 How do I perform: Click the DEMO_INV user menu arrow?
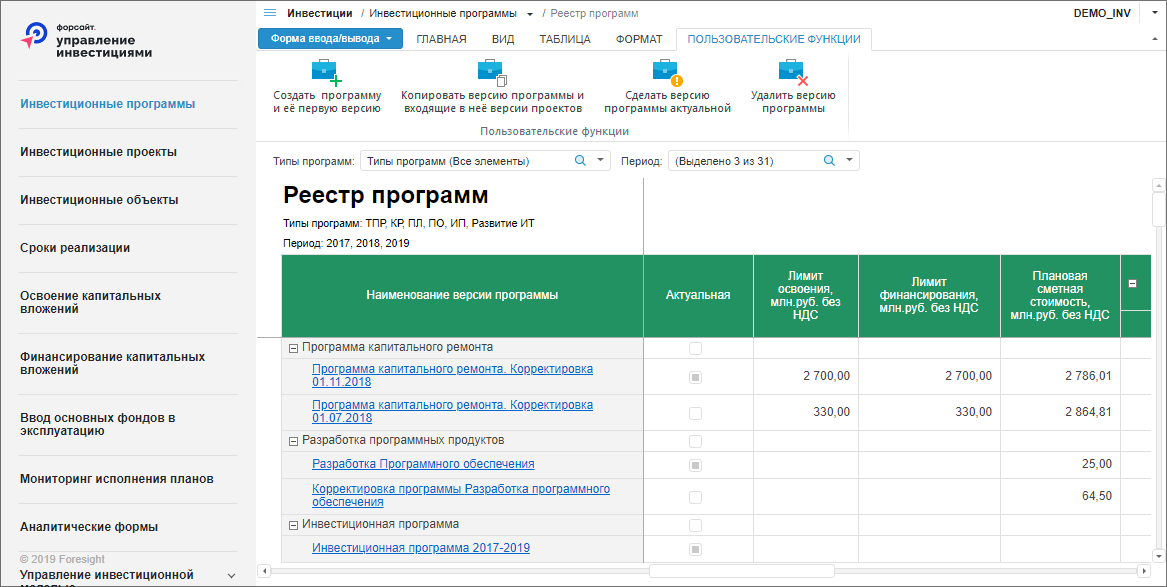click(x=1154, y=13)
